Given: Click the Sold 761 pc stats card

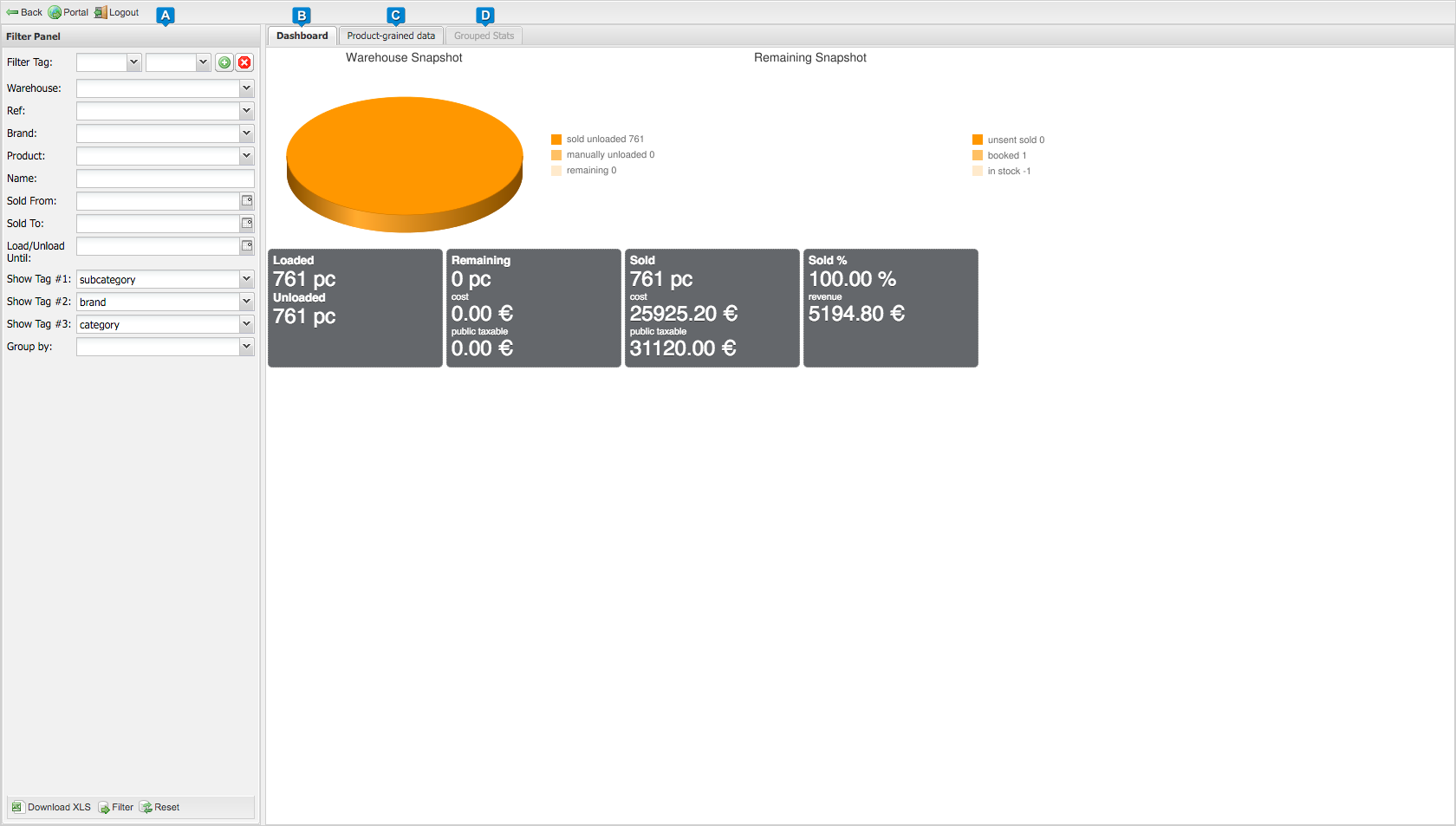Looking at the screenshot, I should coord(712,309).
